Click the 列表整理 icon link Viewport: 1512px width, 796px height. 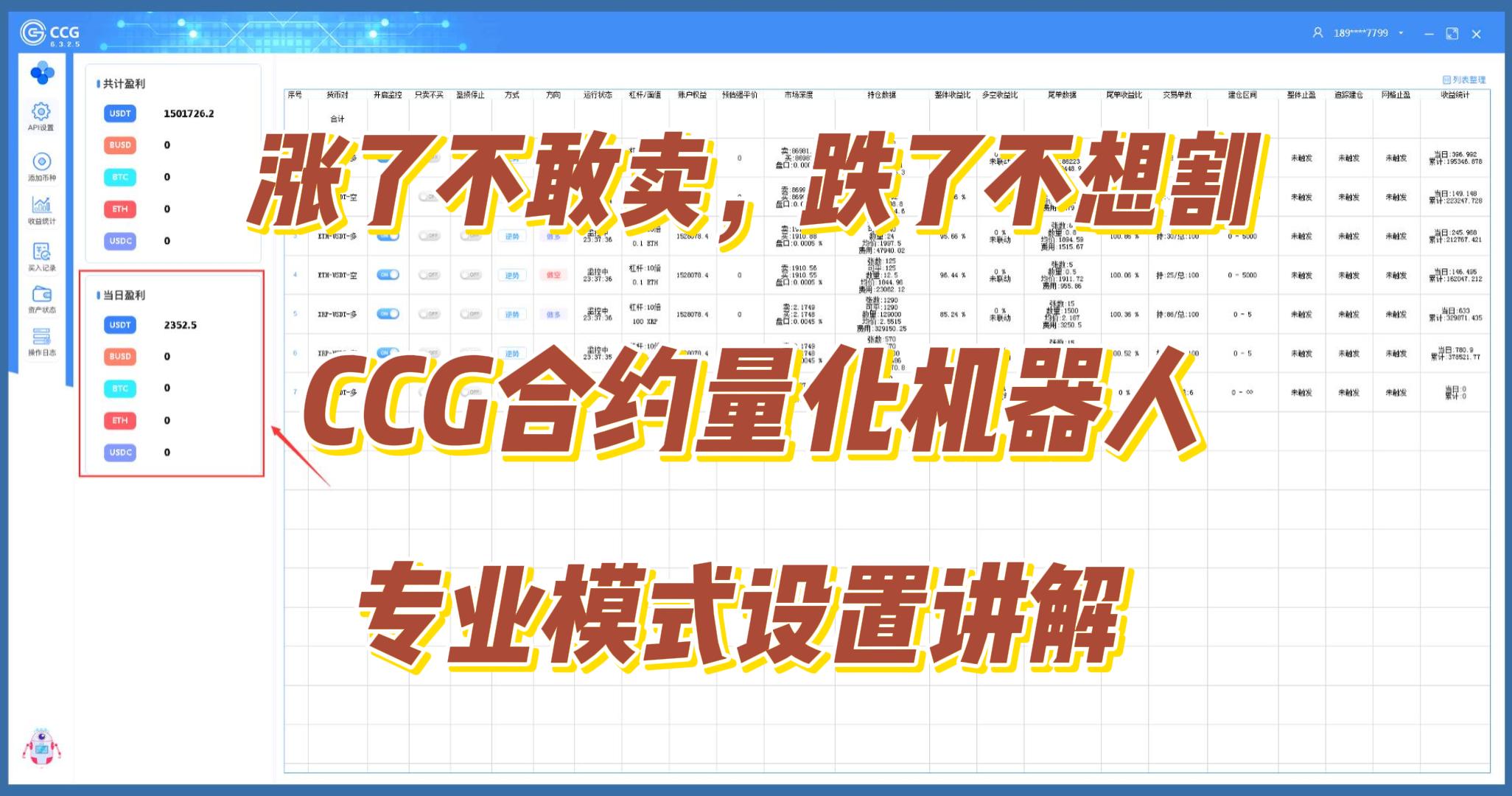[1463, 80]
